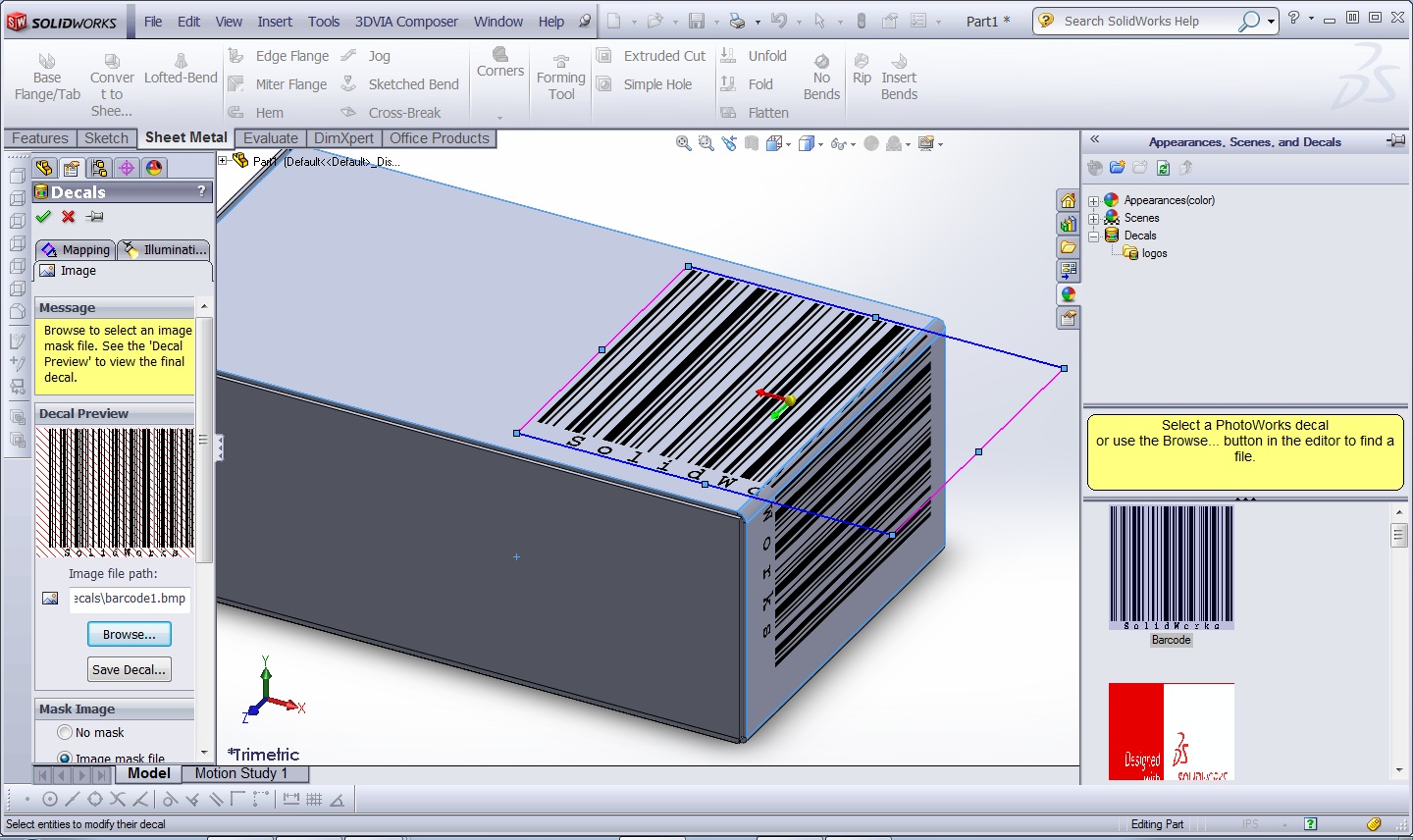Click the DisplayManager color sphere tab
The width and height of the screenshot is (1413, 840).
point(154,168)
